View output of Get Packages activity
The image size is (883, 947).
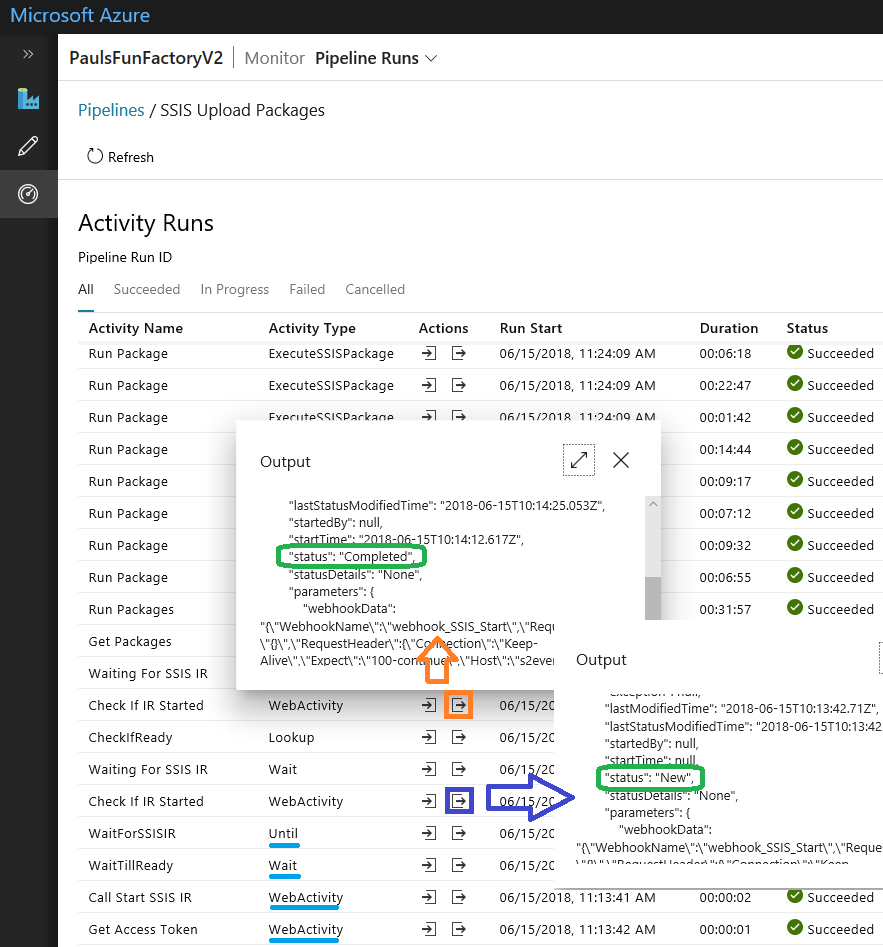[458, 641]
